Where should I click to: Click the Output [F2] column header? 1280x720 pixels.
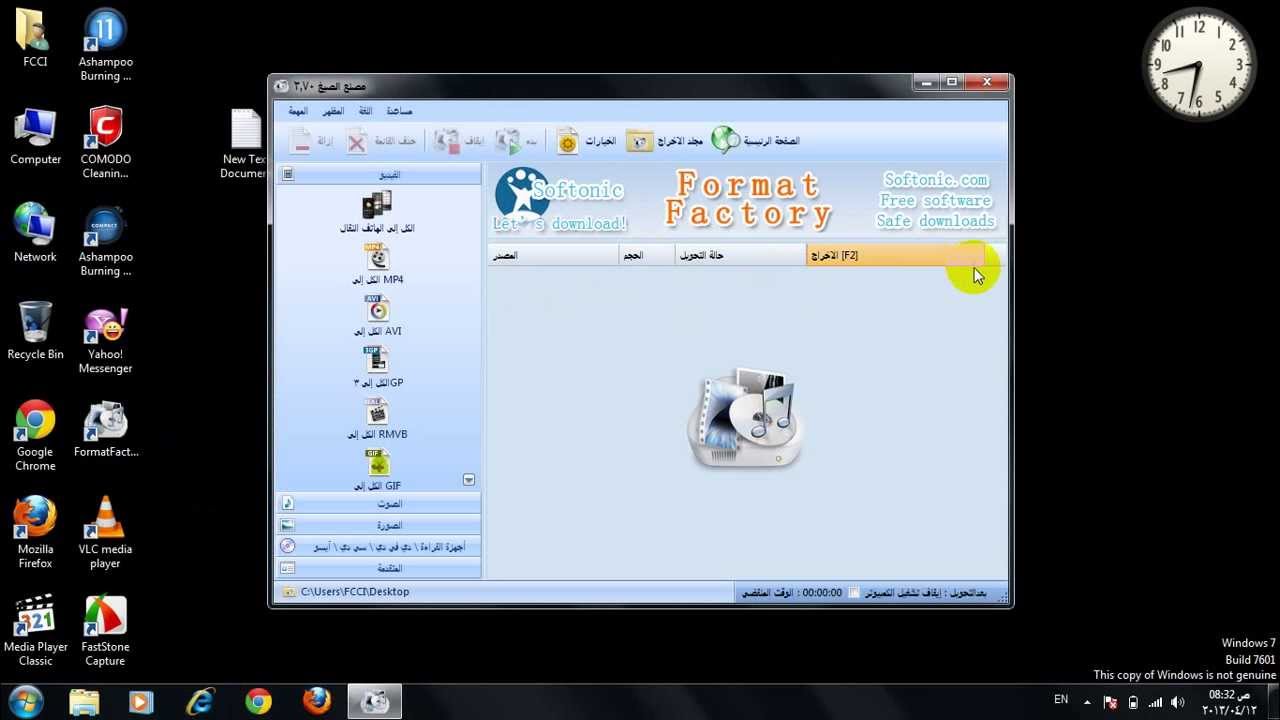(895, 255)
